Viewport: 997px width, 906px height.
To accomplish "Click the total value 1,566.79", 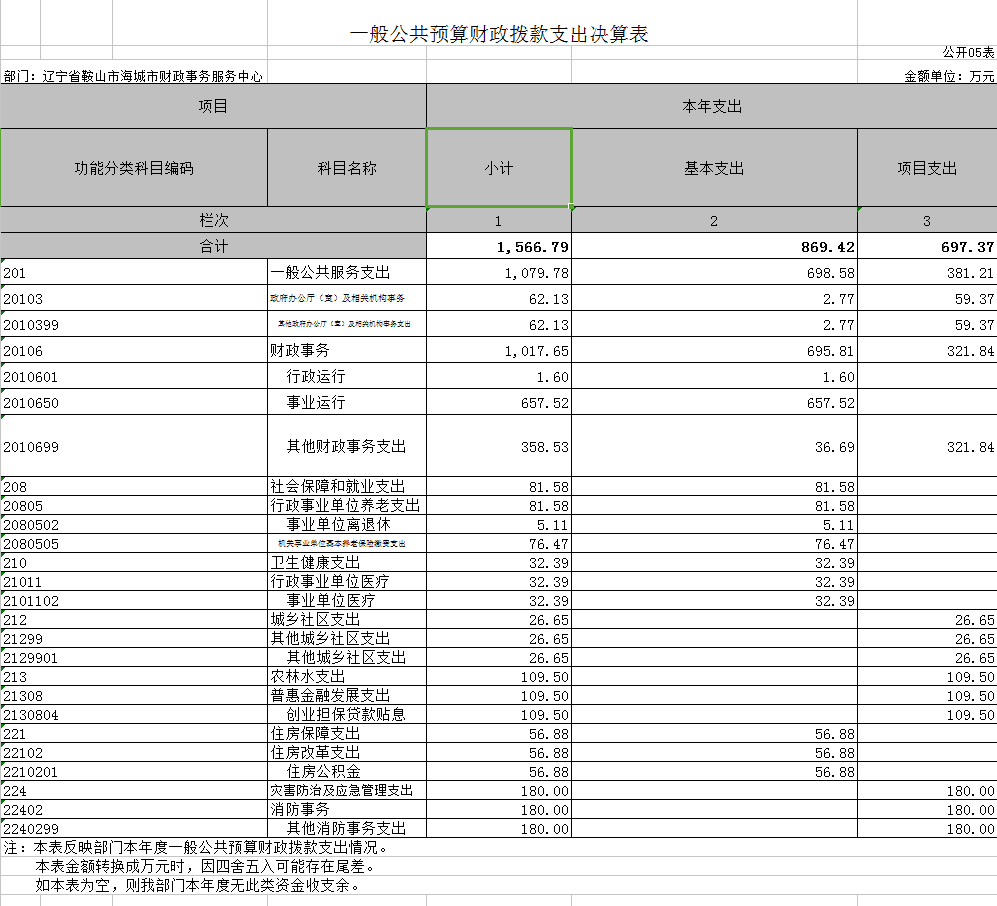I will click(499, 246).
